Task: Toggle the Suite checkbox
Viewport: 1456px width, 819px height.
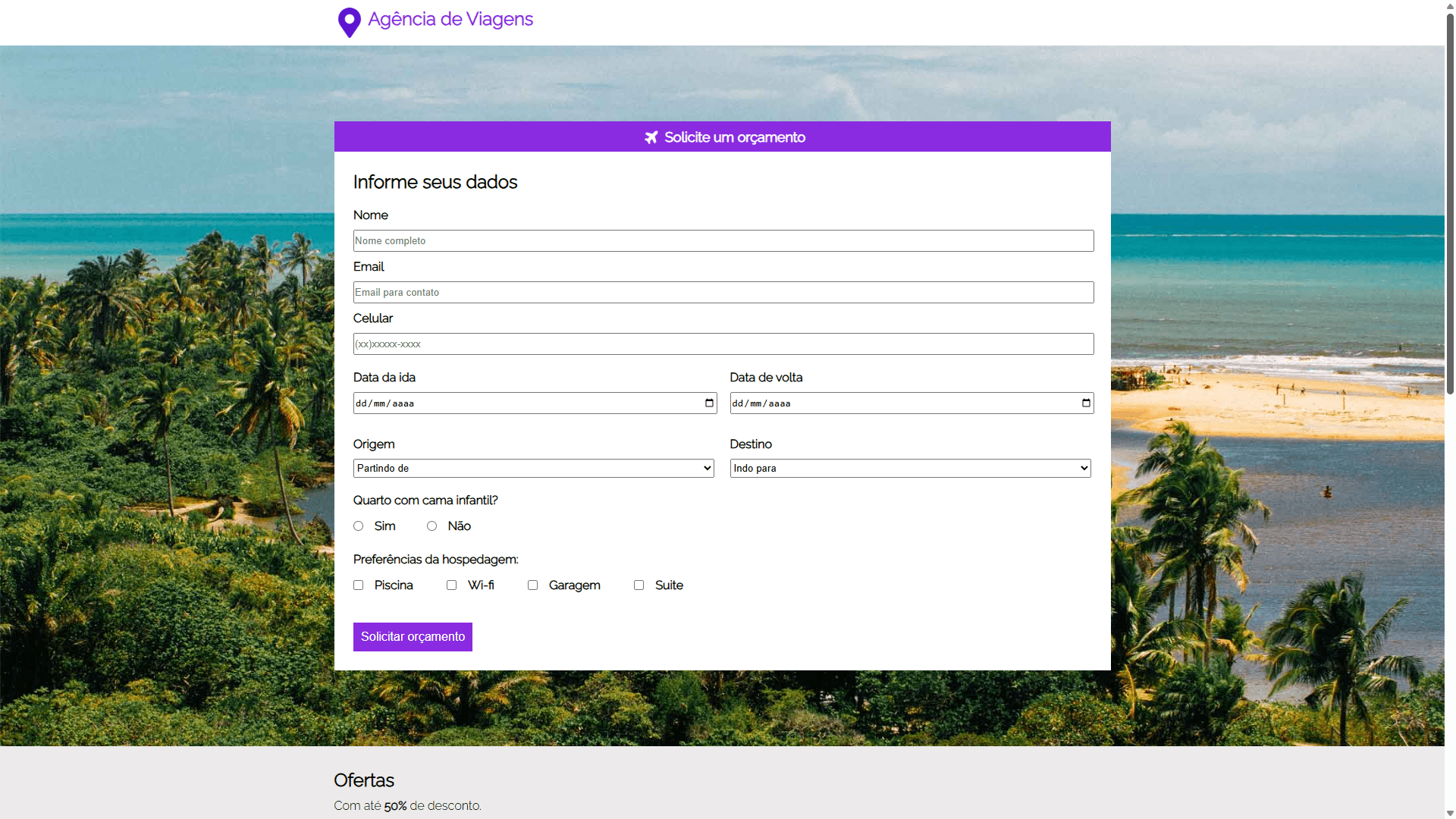Action: point(639,585)
